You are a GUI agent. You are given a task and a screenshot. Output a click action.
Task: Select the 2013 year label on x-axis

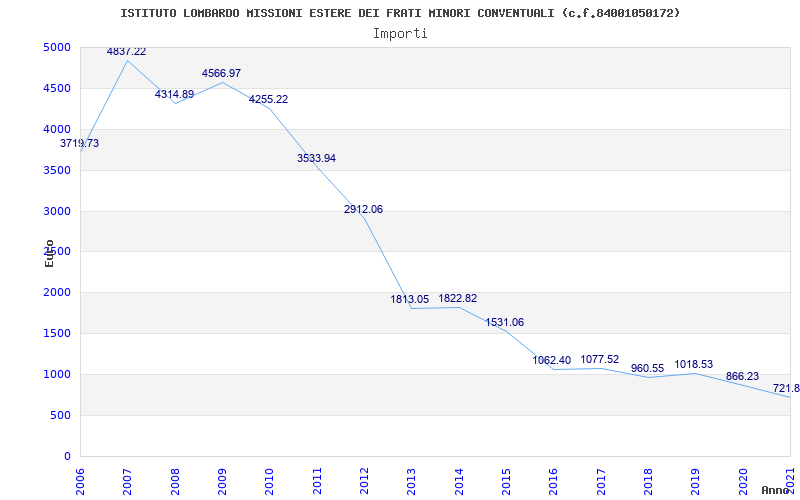[x=412, y=481]
